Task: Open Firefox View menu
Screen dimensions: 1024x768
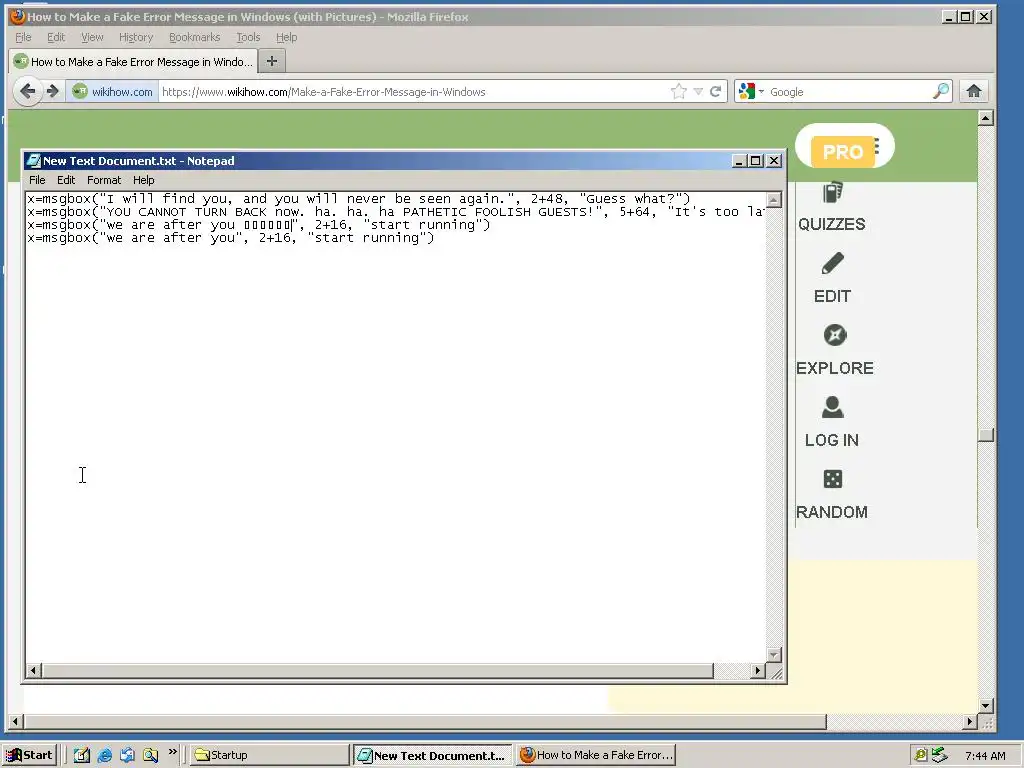Action: (92, 37)
